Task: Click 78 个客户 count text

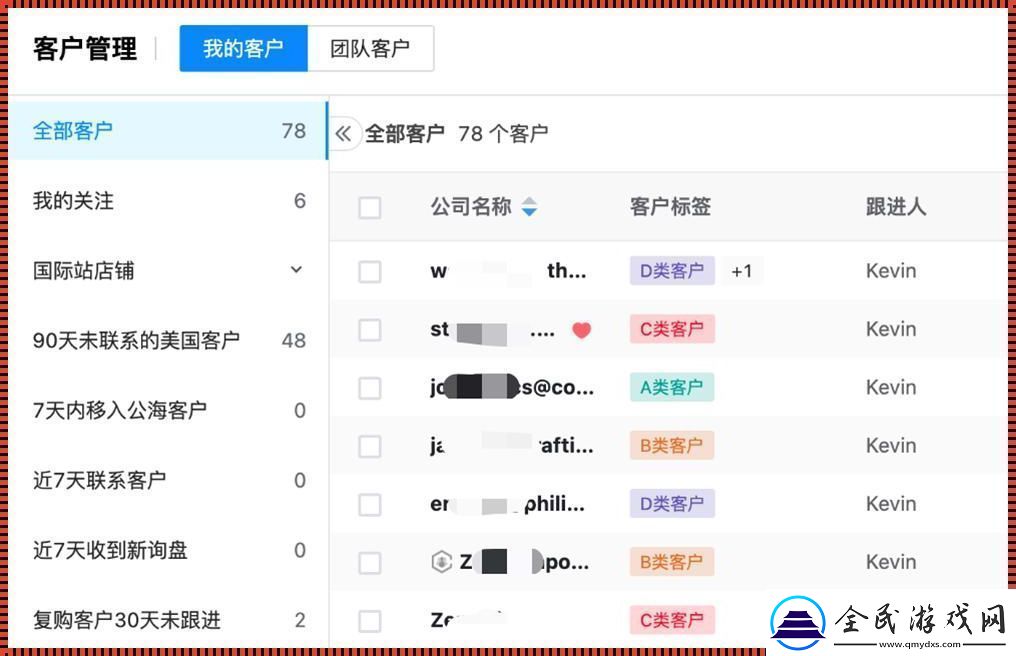Action: [x=503, y=134]
